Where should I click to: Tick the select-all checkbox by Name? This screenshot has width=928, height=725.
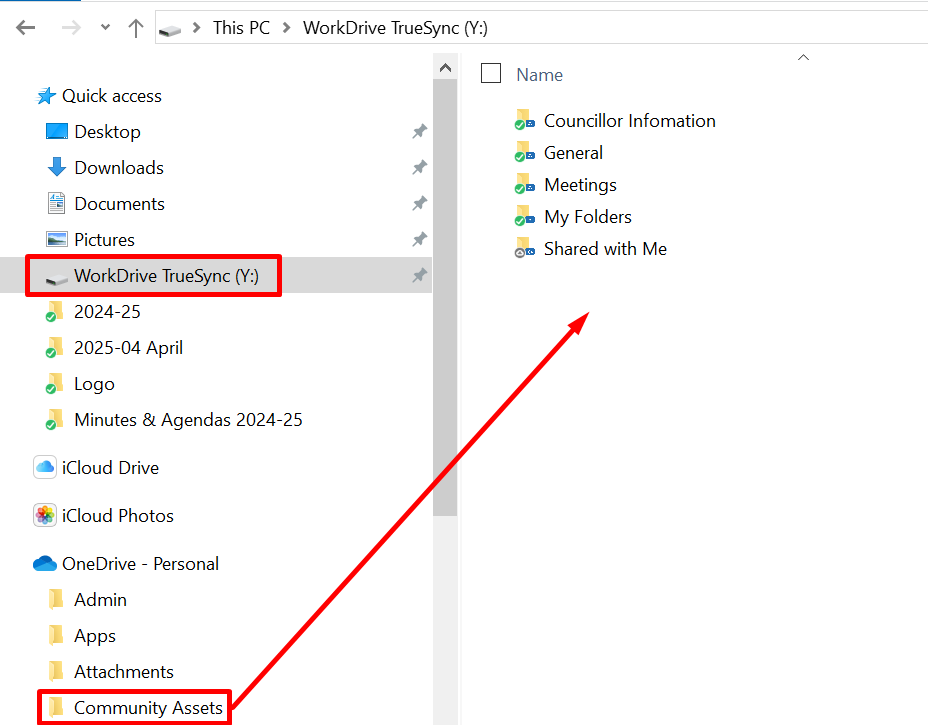pyautogui.click(x=491, y=73)
